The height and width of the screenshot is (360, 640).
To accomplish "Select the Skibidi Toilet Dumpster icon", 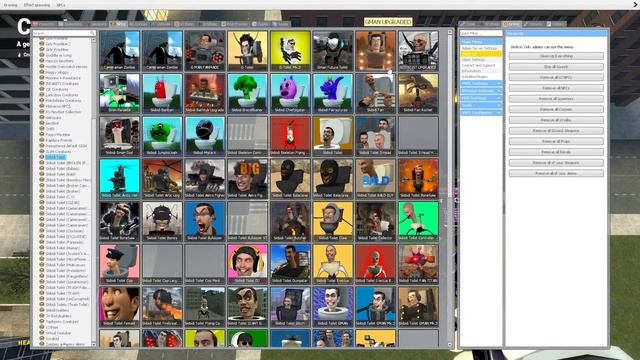I will tap(290, 264).
